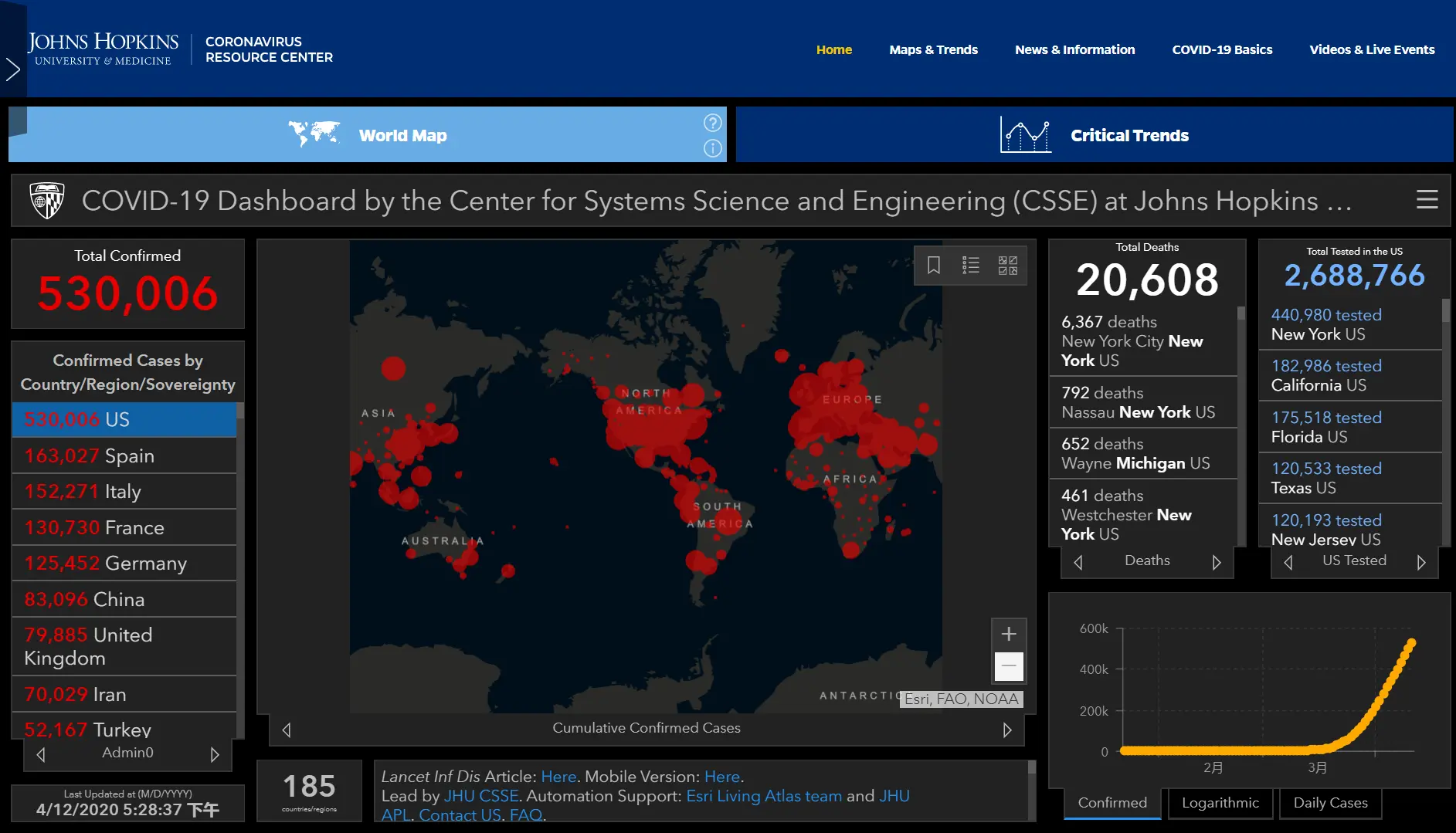Click the Nassau New York deaths entry
The height and width of the screenshot is (833, 1456).
click(x=1143, y=402)
